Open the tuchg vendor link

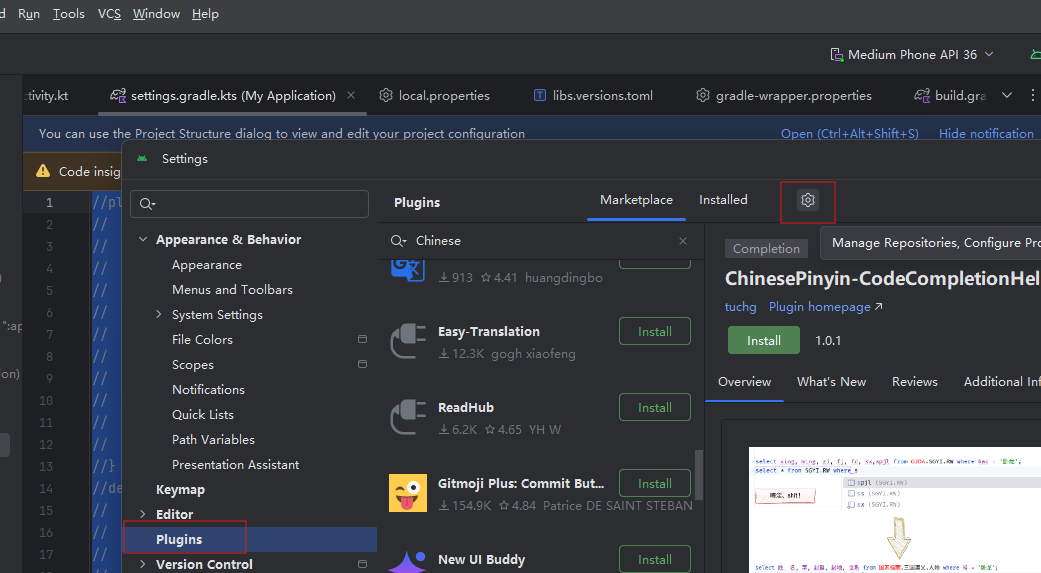(740, 307)
